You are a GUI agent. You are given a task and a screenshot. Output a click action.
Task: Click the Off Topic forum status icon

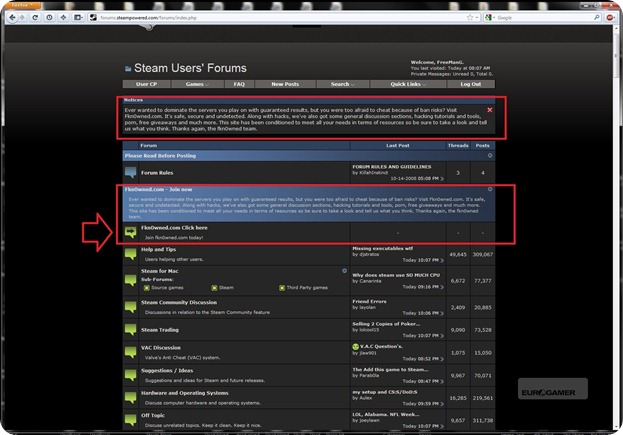click(x=130, y=420)
